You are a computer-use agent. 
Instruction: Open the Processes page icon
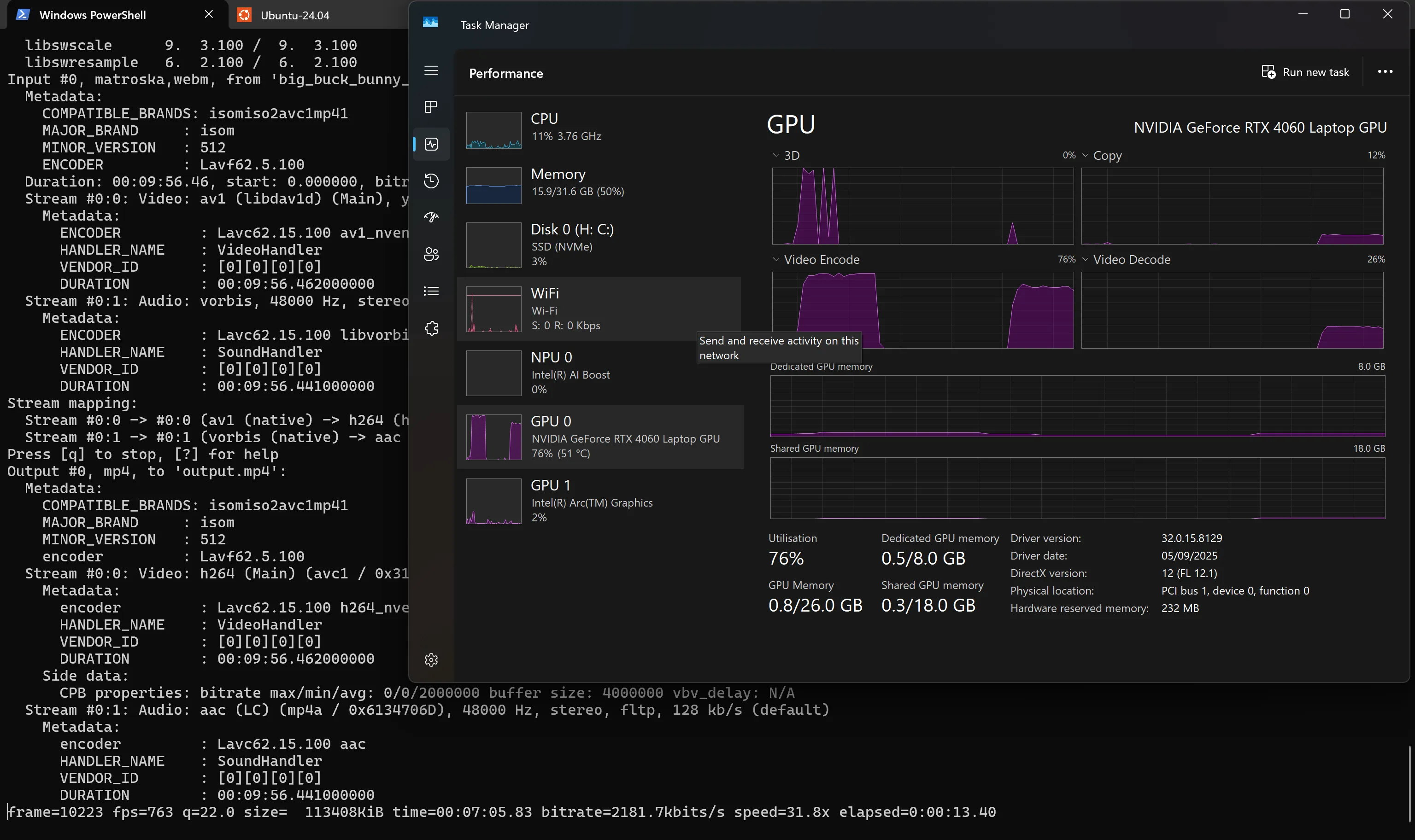(431, 106)
